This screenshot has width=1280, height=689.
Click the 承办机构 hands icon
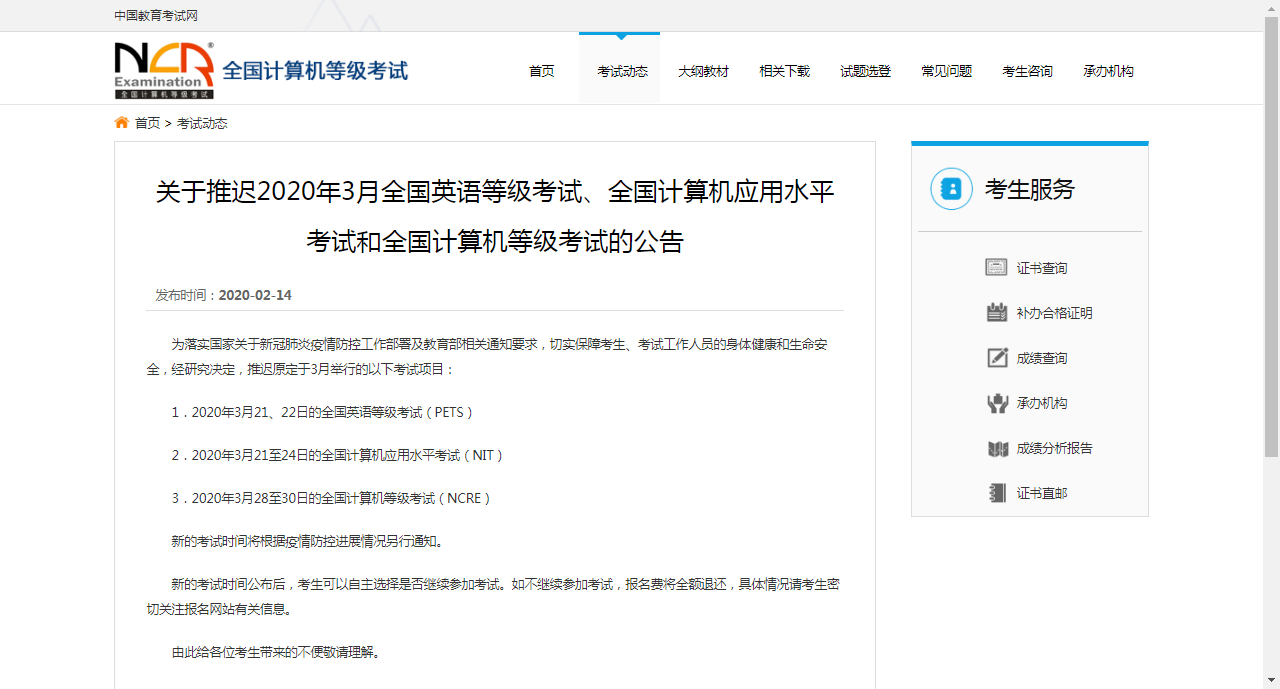(x=997, y=402)
